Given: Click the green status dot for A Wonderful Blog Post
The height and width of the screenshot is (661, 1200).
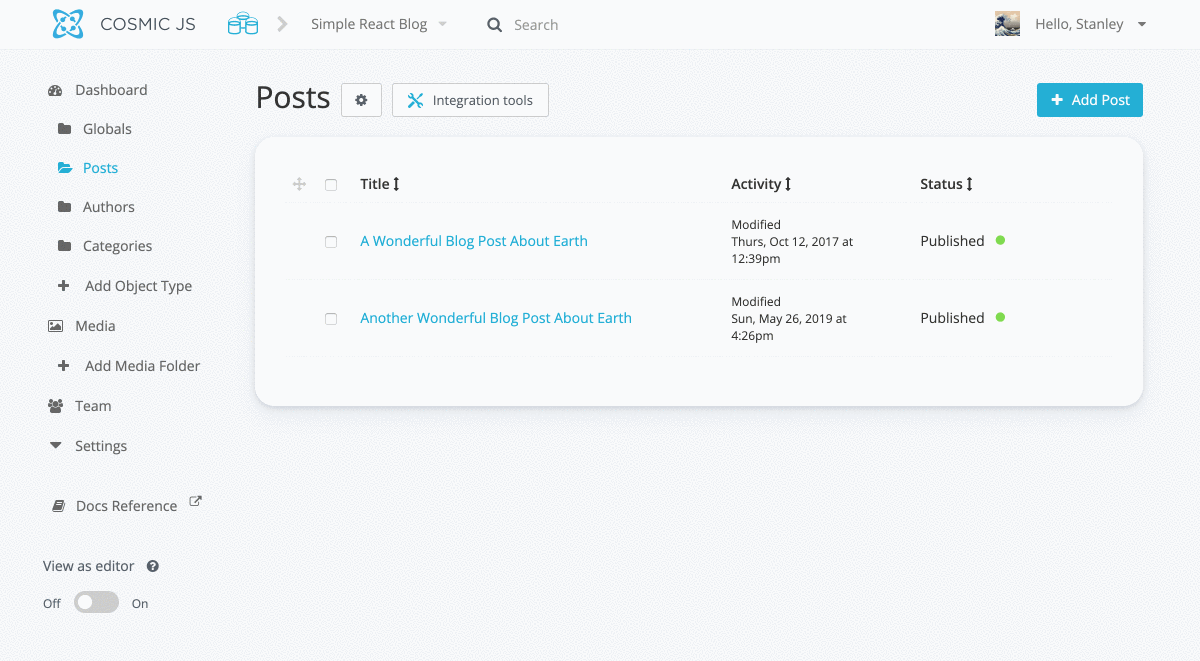Looking at the screenshot, I should point(1000,240).
